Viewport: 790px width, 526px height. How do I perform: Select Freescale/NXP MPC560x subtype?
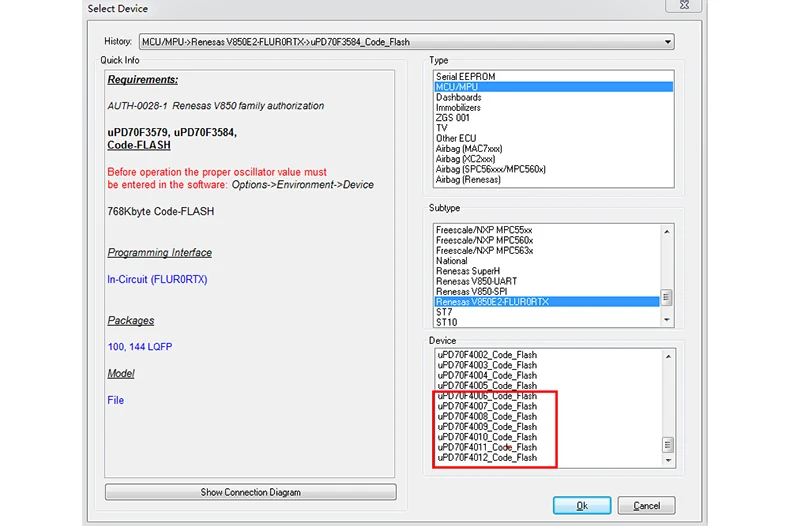click(x=547, y=240)
